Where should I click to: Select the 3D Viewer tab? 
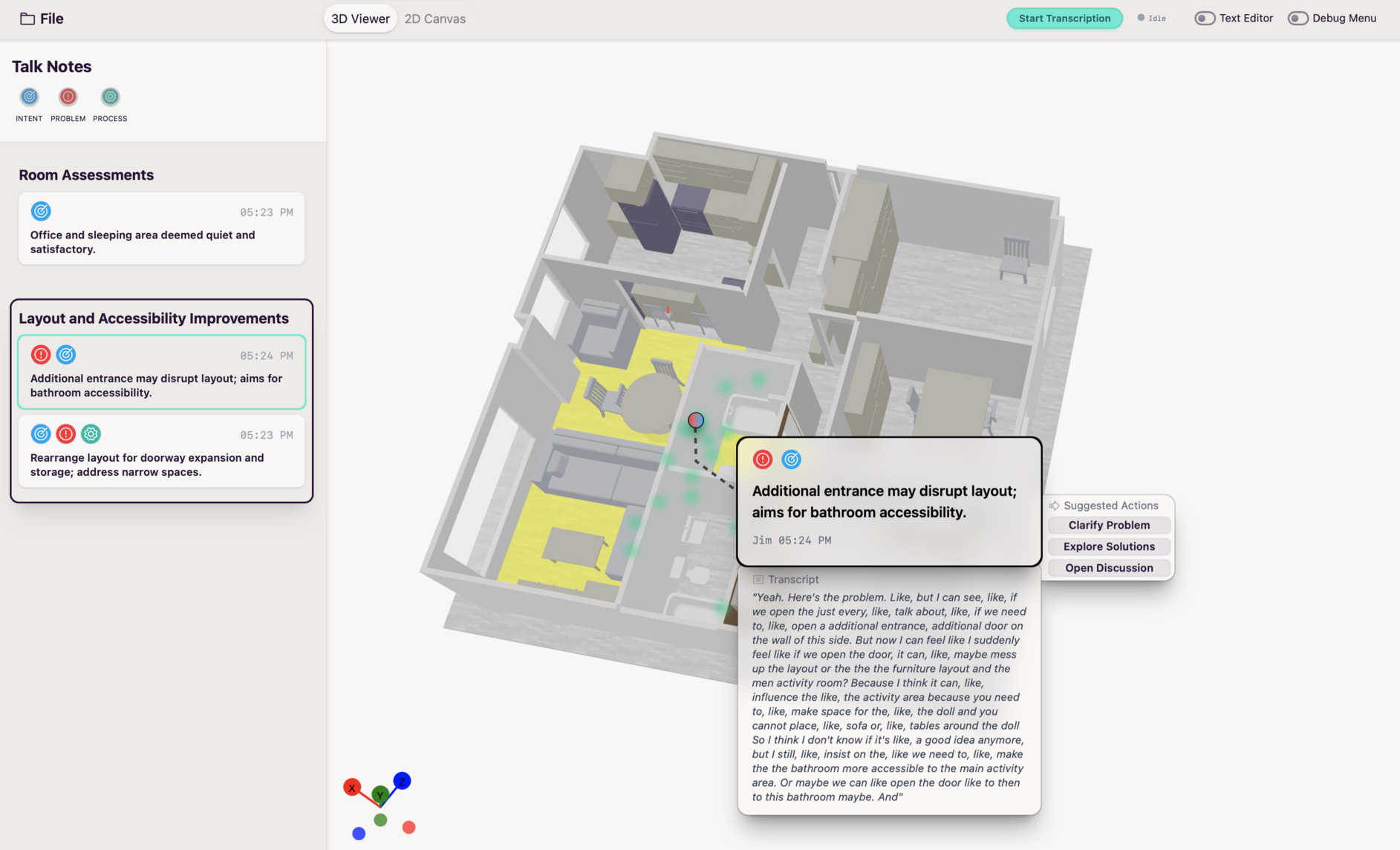pos(360,19)
